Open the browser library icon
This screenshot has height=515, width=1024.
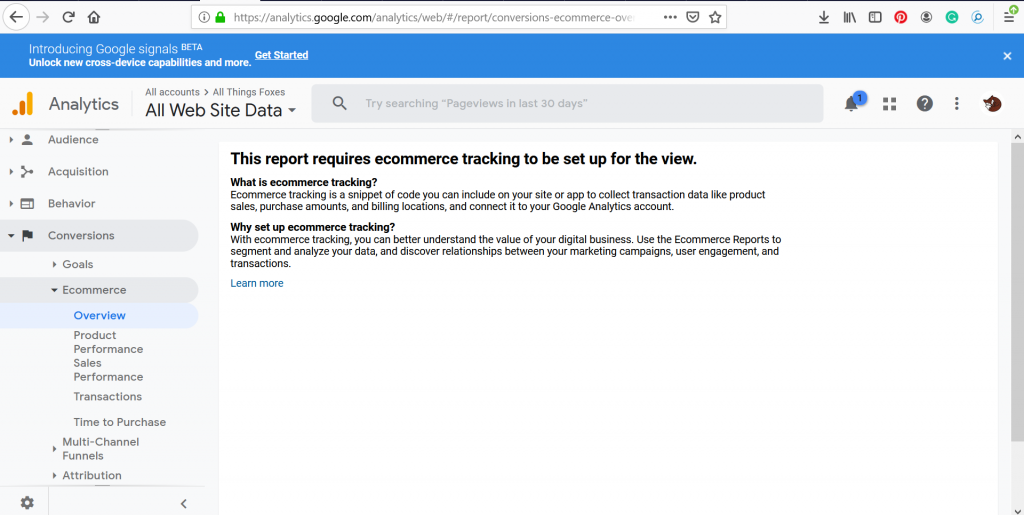(x=849, y=18)
